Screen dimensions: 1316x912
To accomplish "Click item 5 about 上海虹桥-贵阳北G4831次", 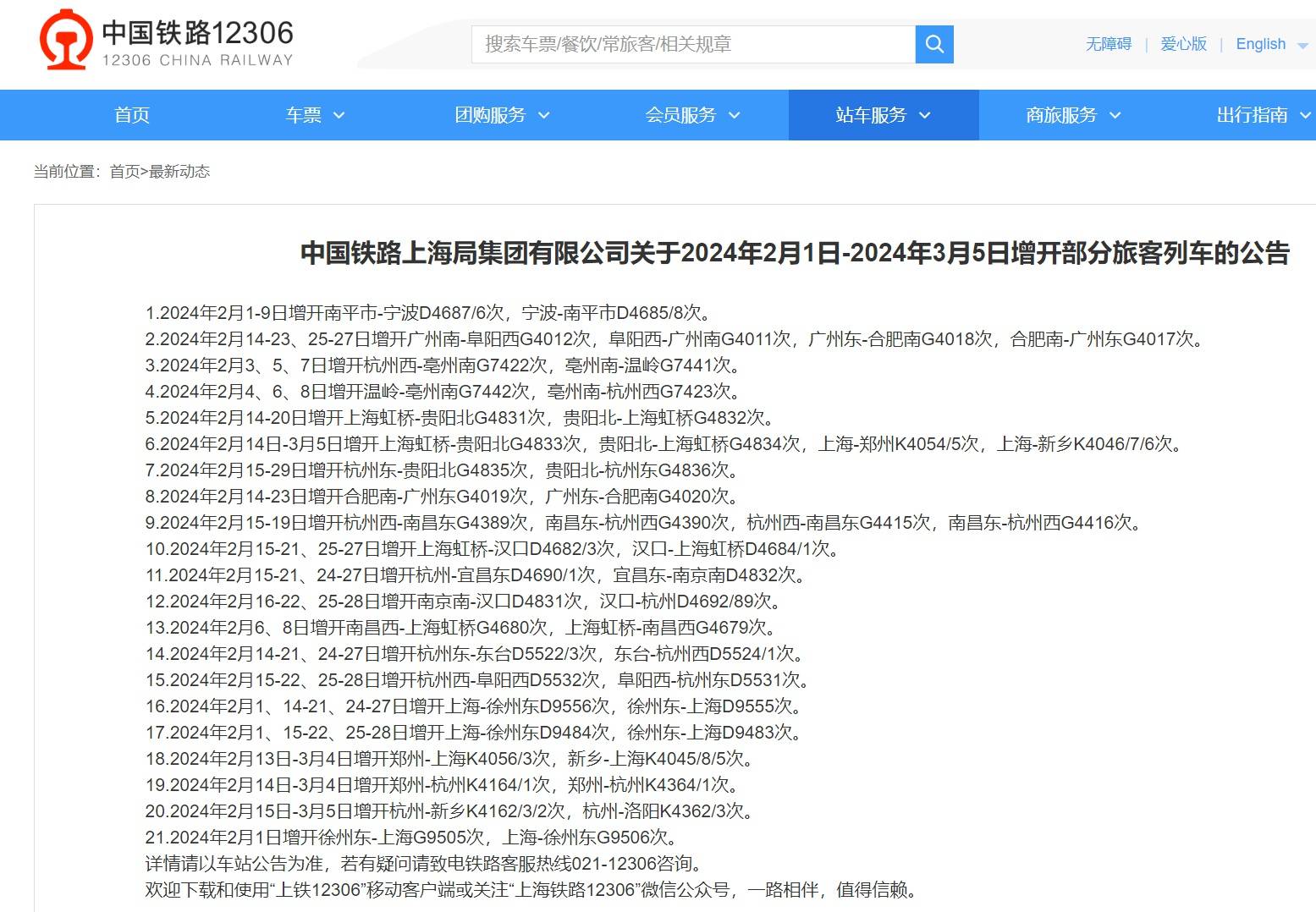I will [x=460, y=418].
